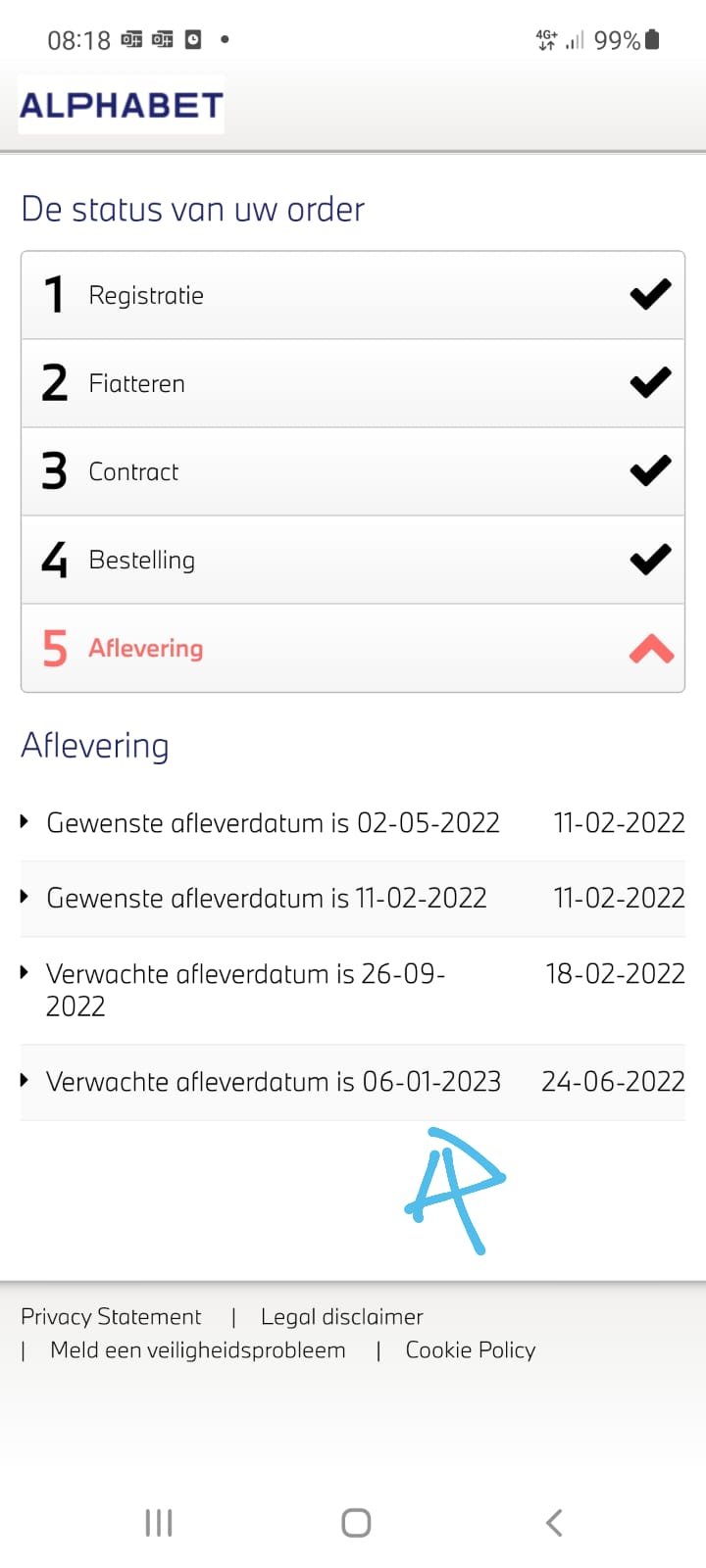706x1568 pixels.
Task: Tap the Registratie step checkmark
Action: pos(650,294)
